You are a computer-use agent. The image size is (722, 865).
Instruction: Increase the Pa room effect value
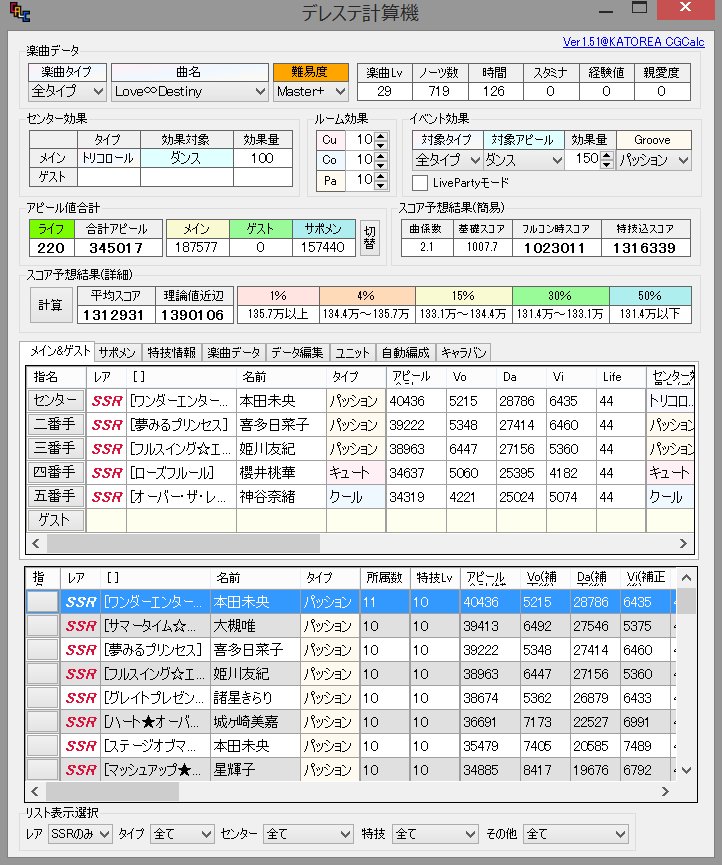click(381, 175)
